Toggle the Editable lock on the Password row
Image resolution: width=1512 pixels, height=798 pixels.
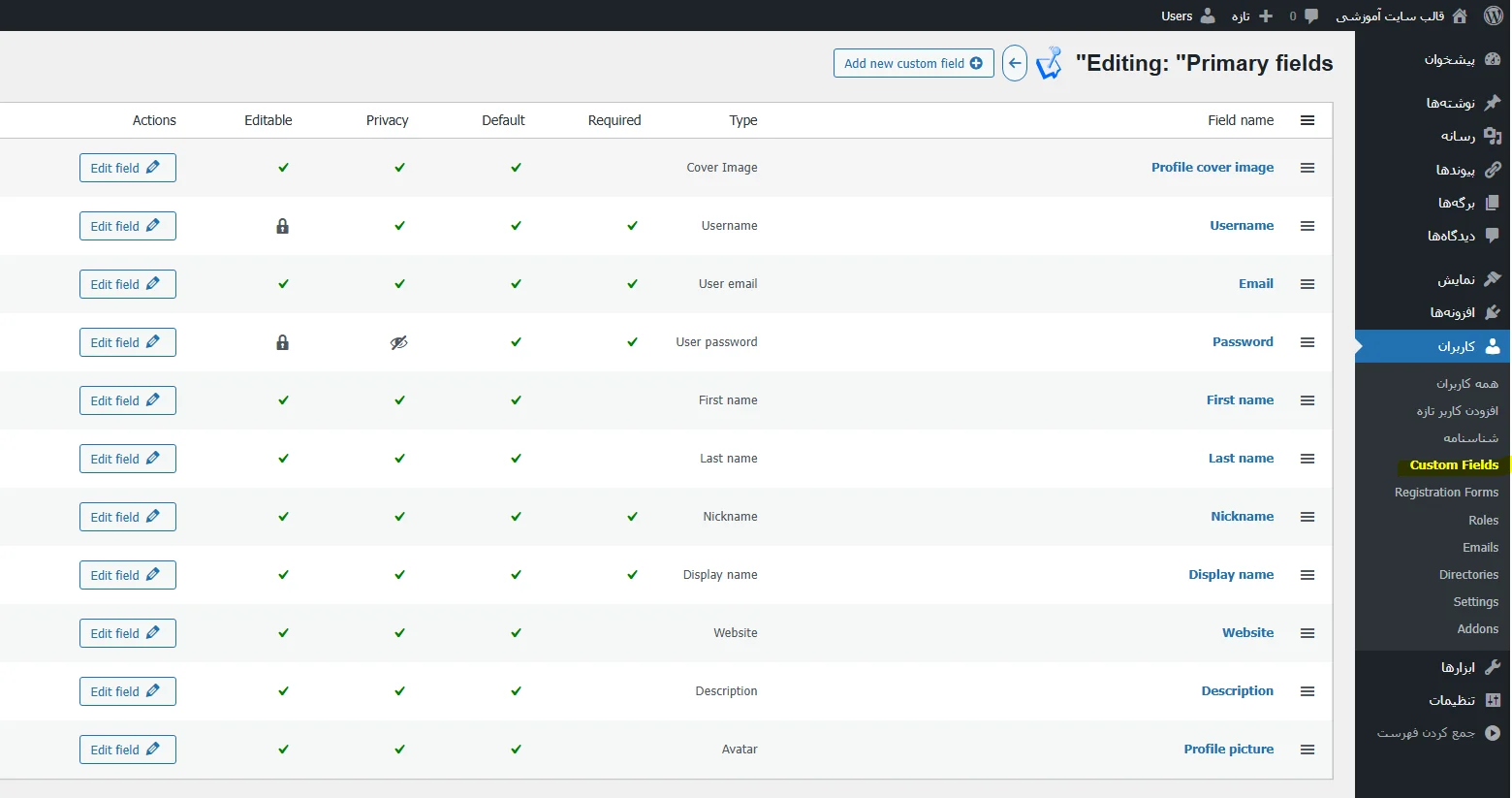coord(282,341)
